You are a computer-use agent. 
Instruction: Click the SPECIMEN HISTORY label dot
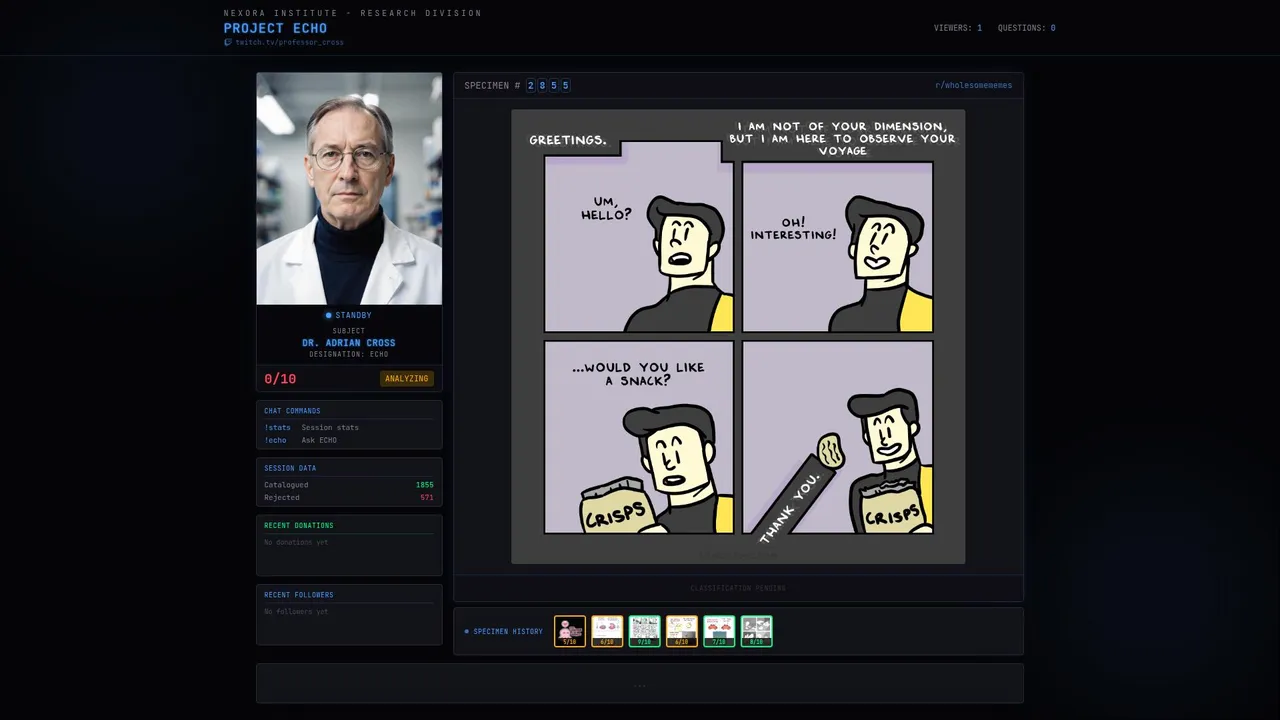(x=466, y=632)
